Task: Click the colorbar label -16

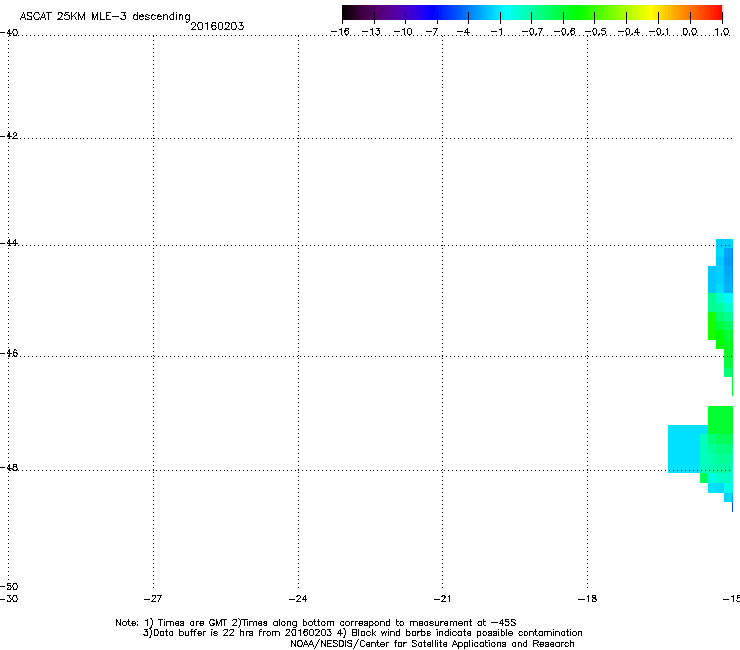Action: coord(340,32)
